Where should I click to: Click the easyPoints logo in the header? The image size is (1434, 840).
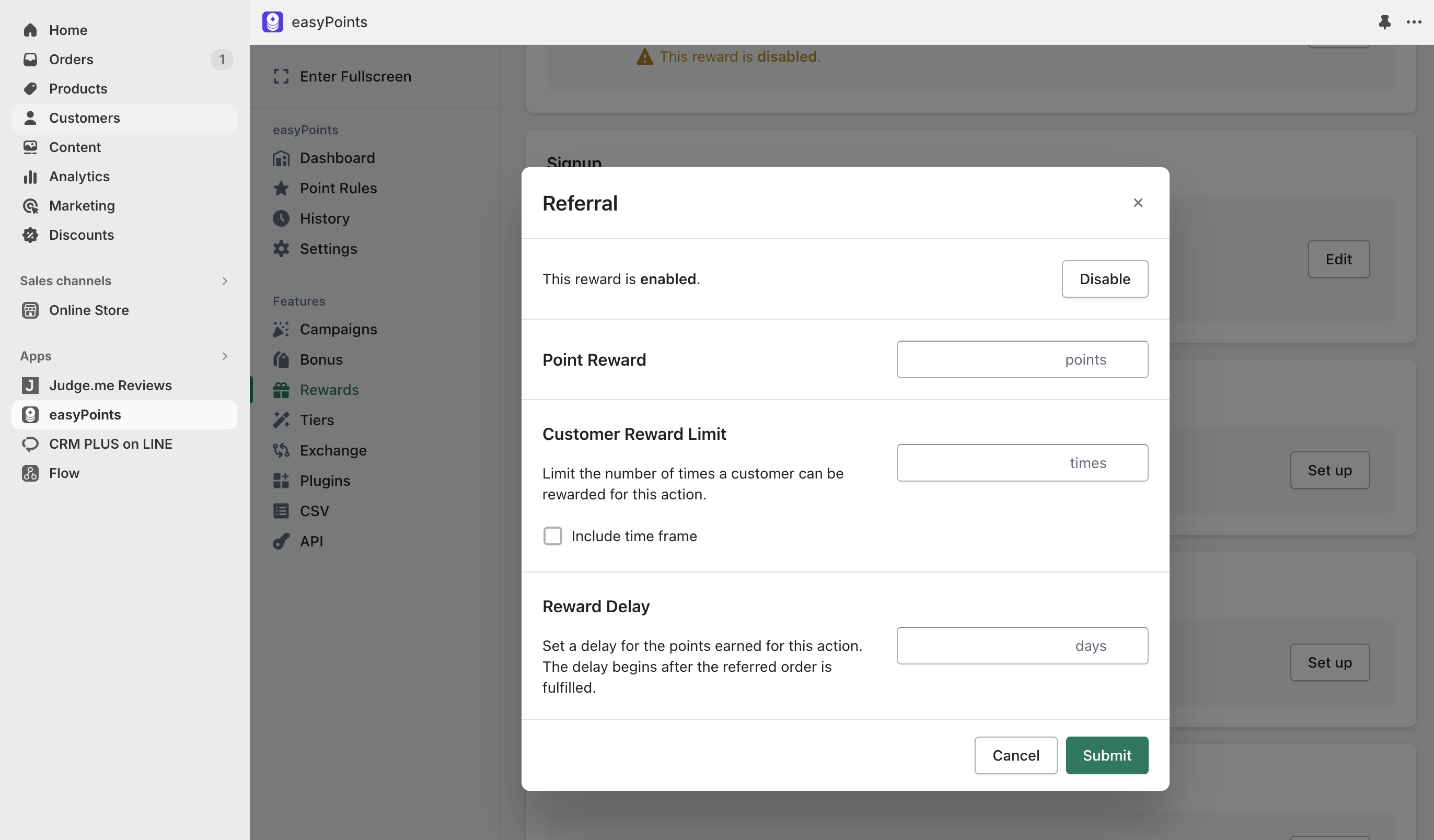[273, 21]
